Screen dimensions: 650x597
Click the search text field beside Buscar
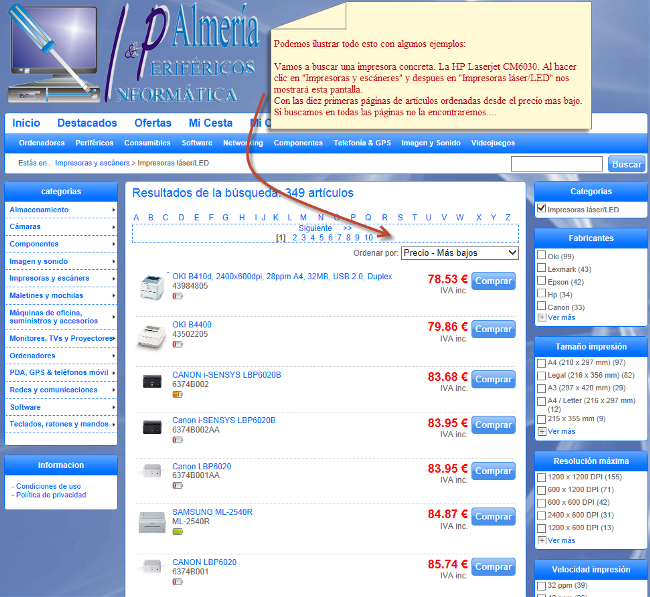pyautogui.click(x=556, y=164)
